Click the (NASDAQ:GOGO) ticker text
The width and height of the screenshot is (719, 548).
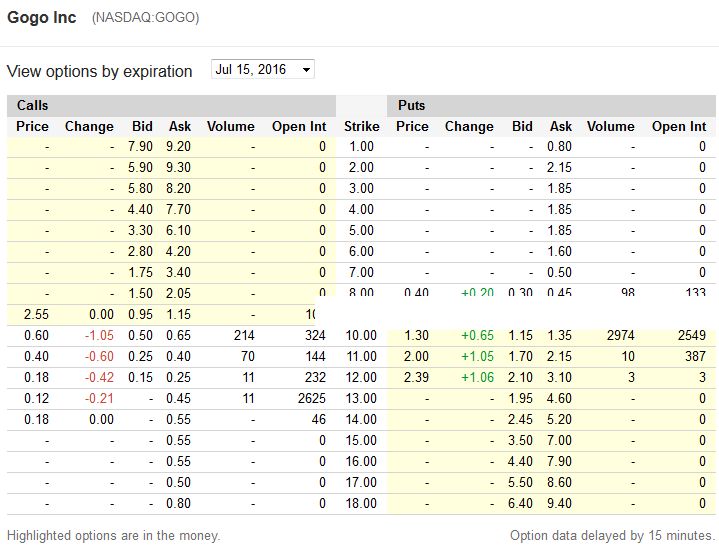point(145,18)
